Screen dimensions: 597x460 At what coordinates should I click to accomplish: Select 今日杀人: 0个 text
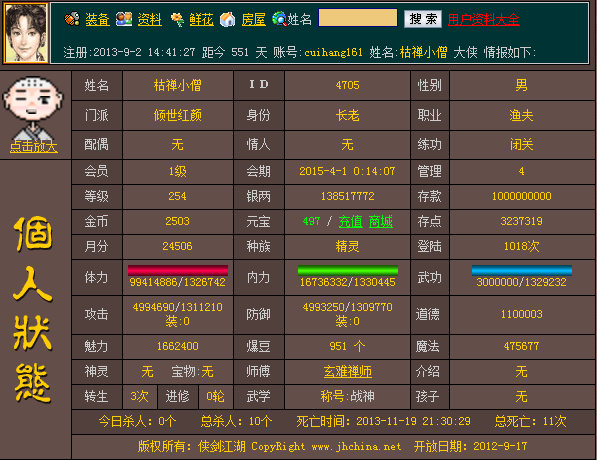(x=137, y=421)
